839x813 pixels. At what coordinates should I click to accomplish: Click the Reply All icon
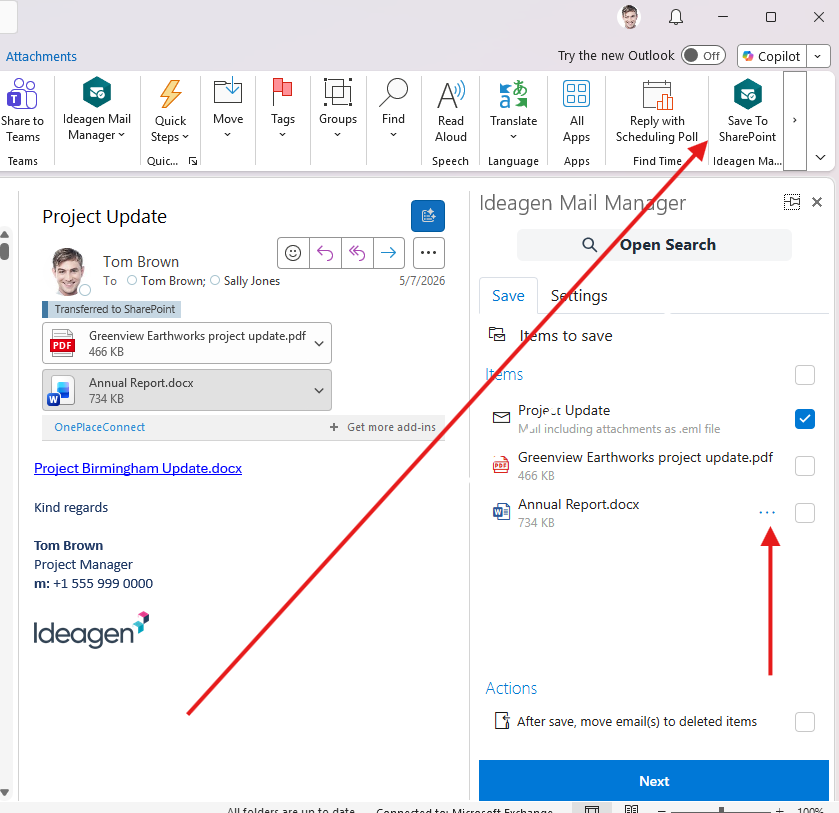point(357,253)
